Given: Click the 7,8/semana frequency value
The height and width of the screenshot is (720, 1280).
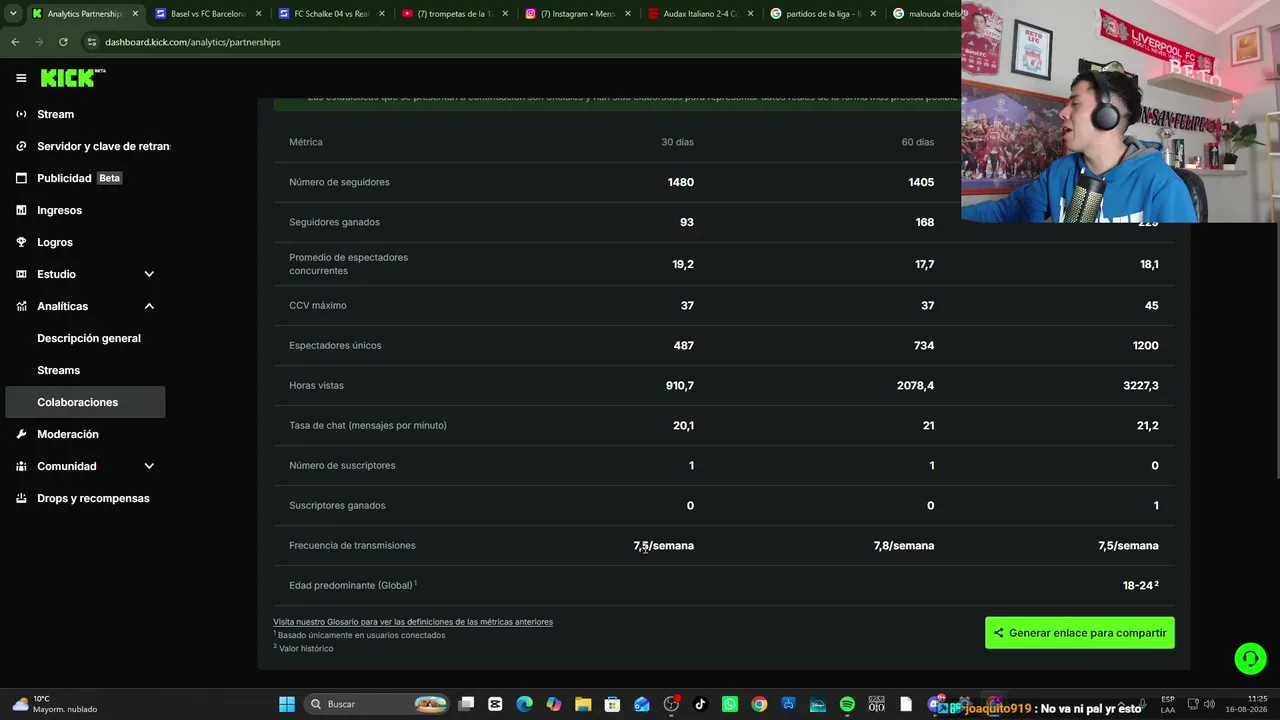Looking at the screenshot, I should click(904, 545).
